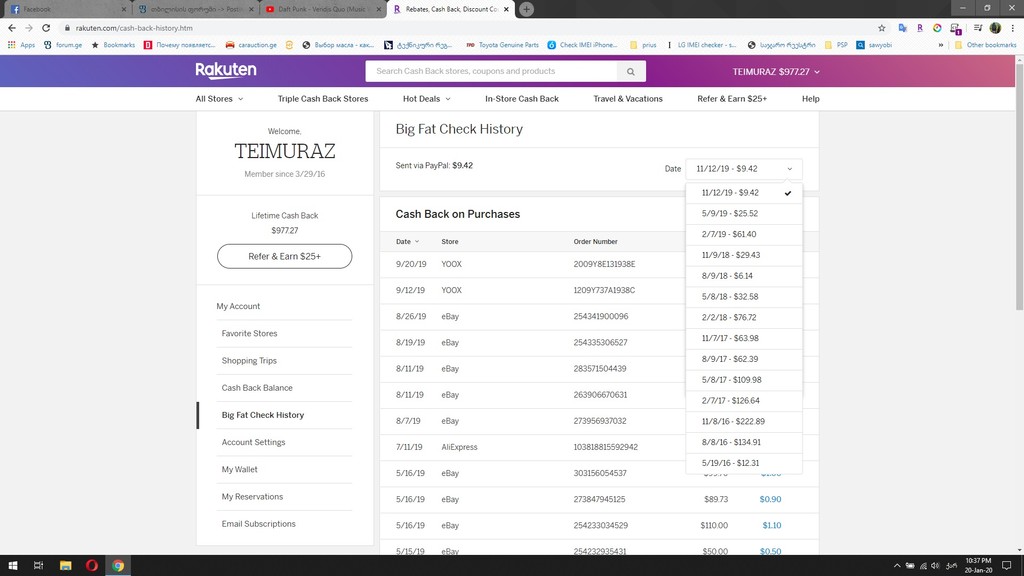
Task: Open File Explorer from taskbar
Action: pos(65,566)
